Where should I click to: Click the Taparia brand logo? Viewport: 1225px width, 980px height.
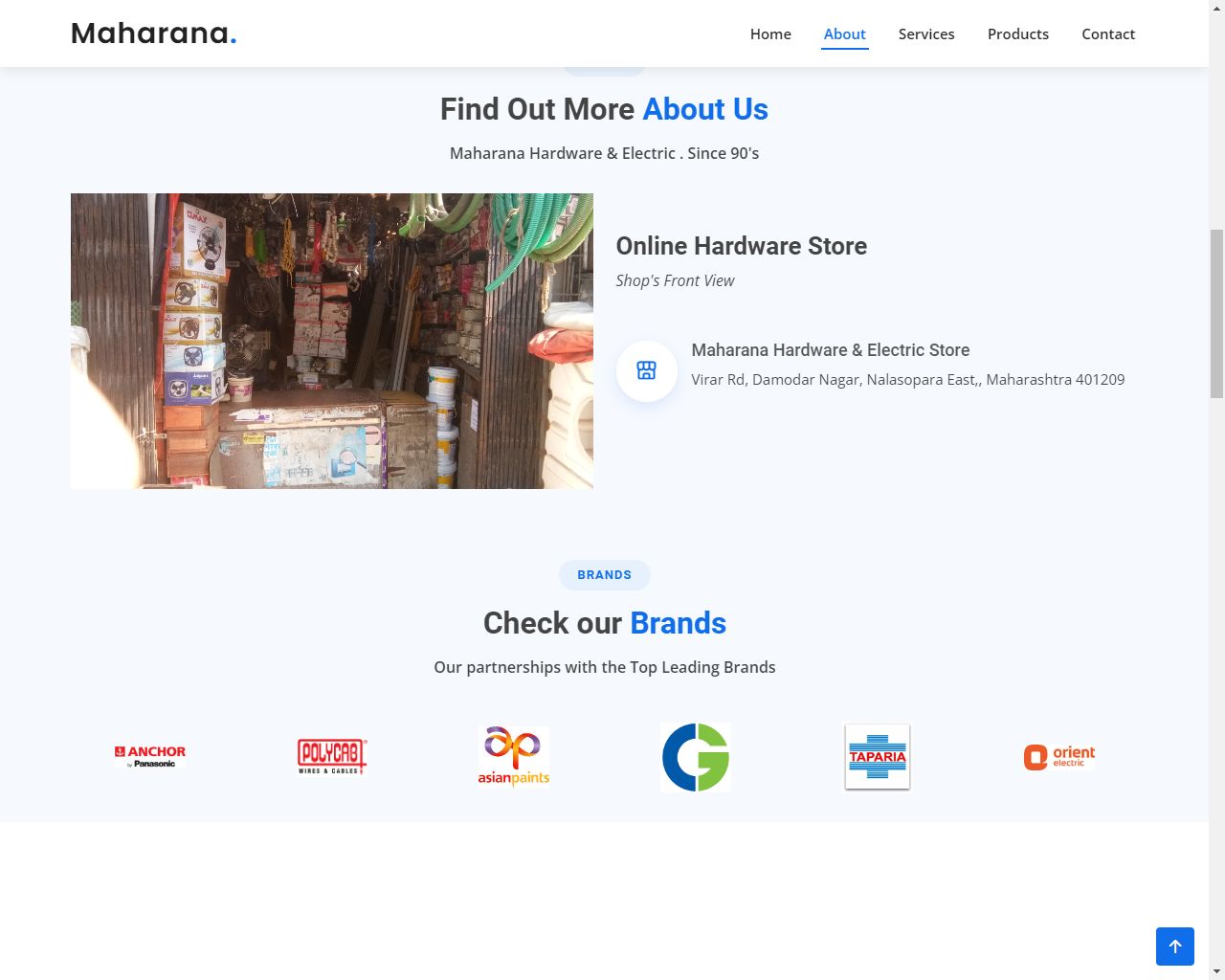pyautogui.click(x=878, y=757)
